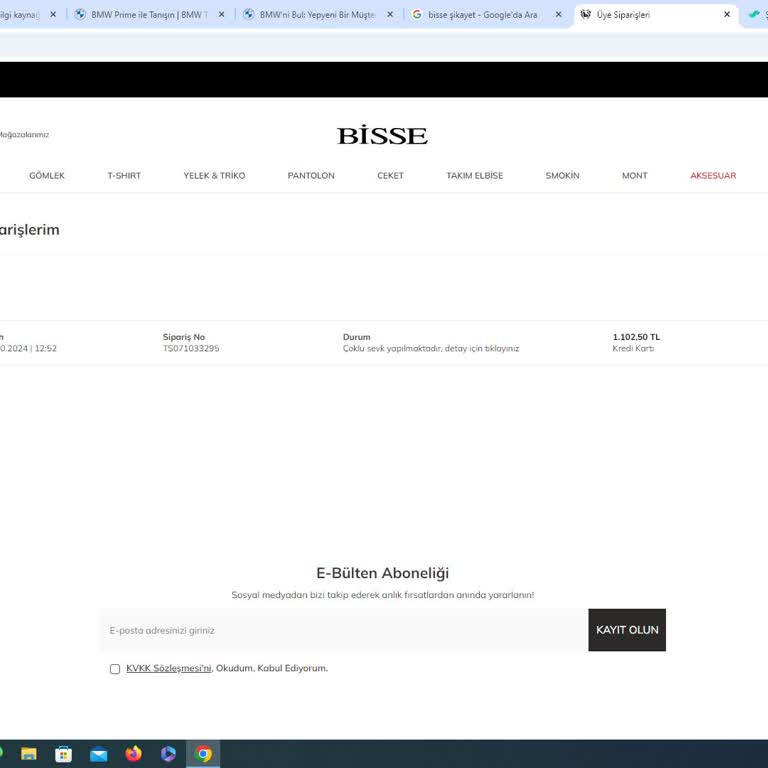The height and width of the screenshot is (768, 768).
Task: Open the MONT category
Action: [635, 175]
